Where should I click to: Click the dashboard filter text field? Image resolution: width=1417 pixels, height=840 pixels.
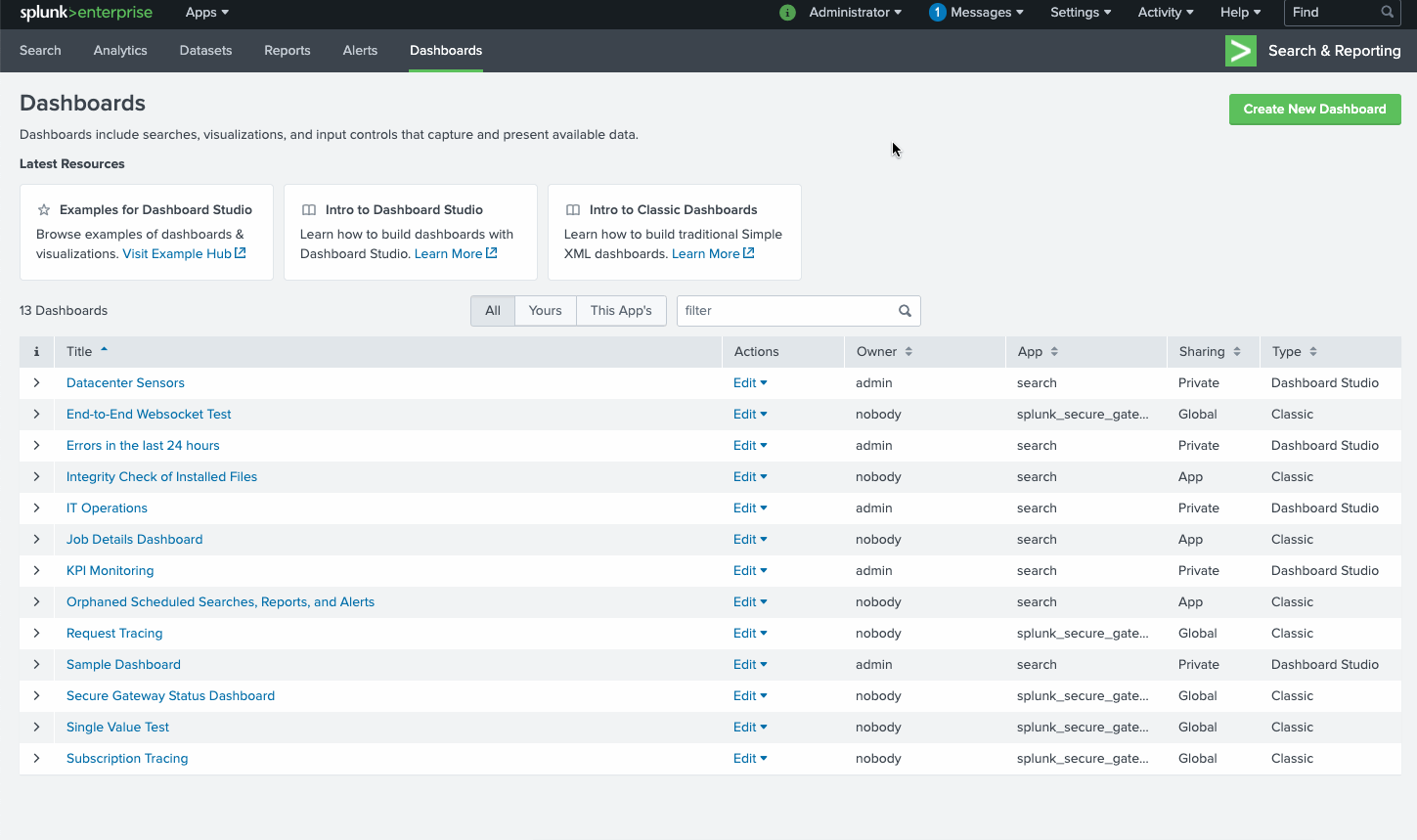tap(785, 311)
